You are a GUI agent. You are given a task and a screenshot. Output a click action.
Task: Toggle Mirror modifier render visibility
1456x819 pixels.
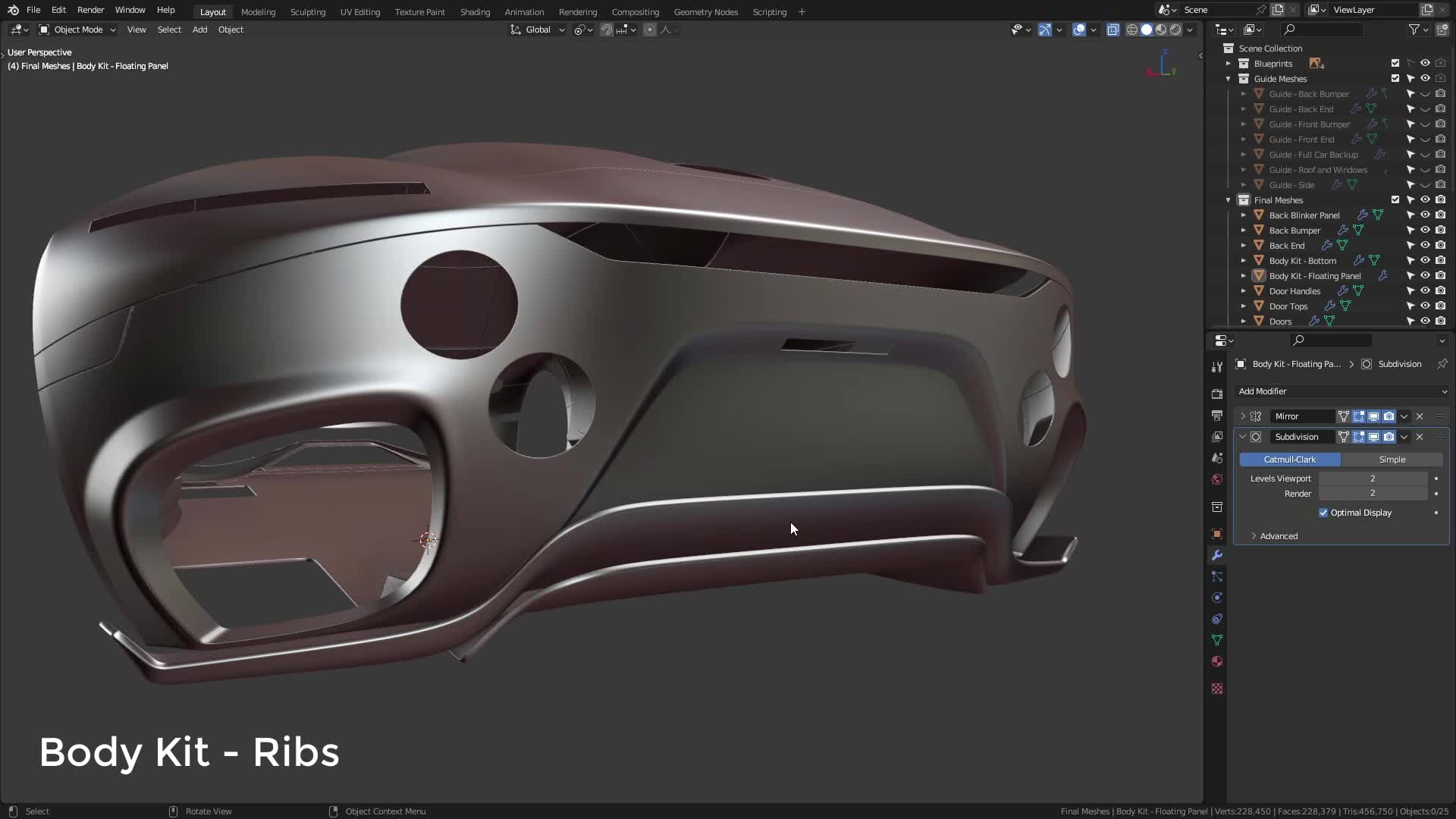tap(1389, 416)
